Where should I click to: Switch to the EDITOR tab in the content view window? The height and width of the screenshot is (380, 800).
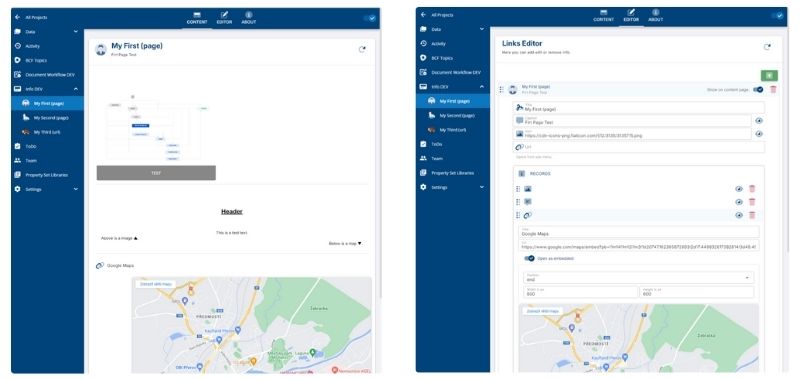pyautogui.click(x=224, y=18)
